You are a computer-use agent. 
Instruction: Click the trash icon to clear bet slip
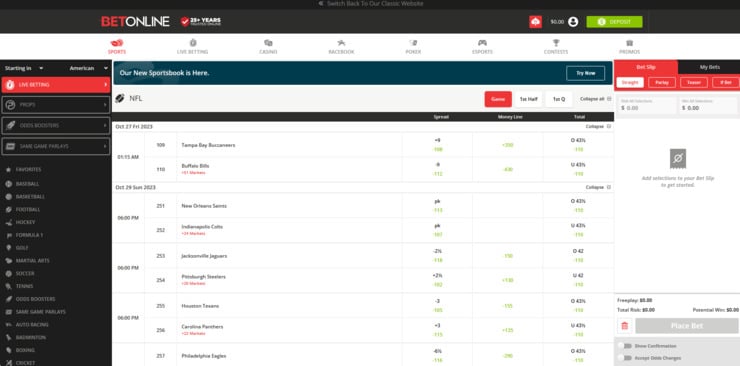tap(625, 326)
